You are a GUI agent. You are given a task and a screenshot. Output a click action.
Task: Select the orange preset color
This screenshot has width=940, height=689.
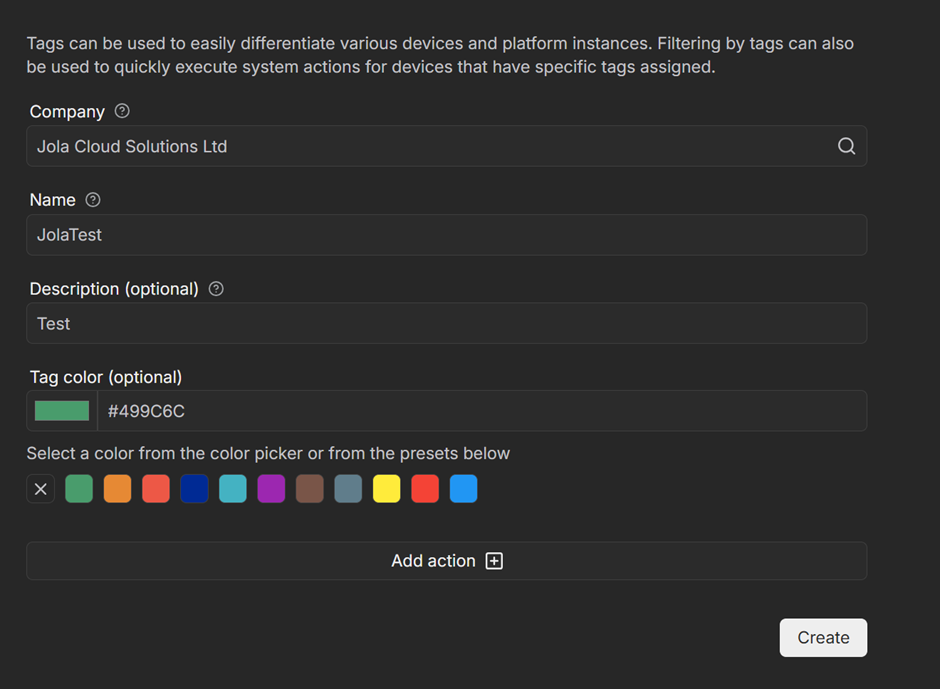point(117,489)
